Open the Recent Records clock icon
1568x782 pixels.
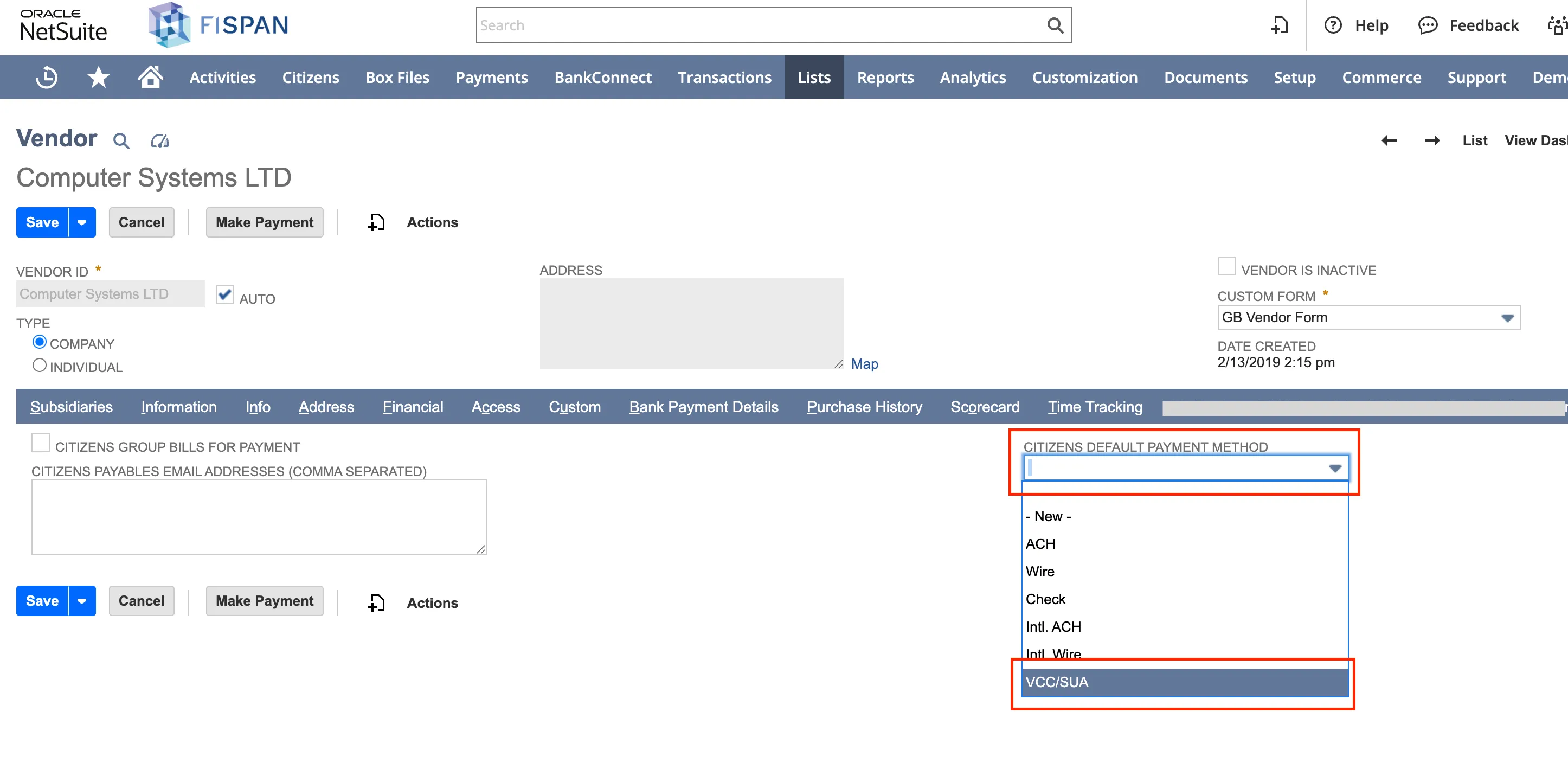[x=47, y=78]
